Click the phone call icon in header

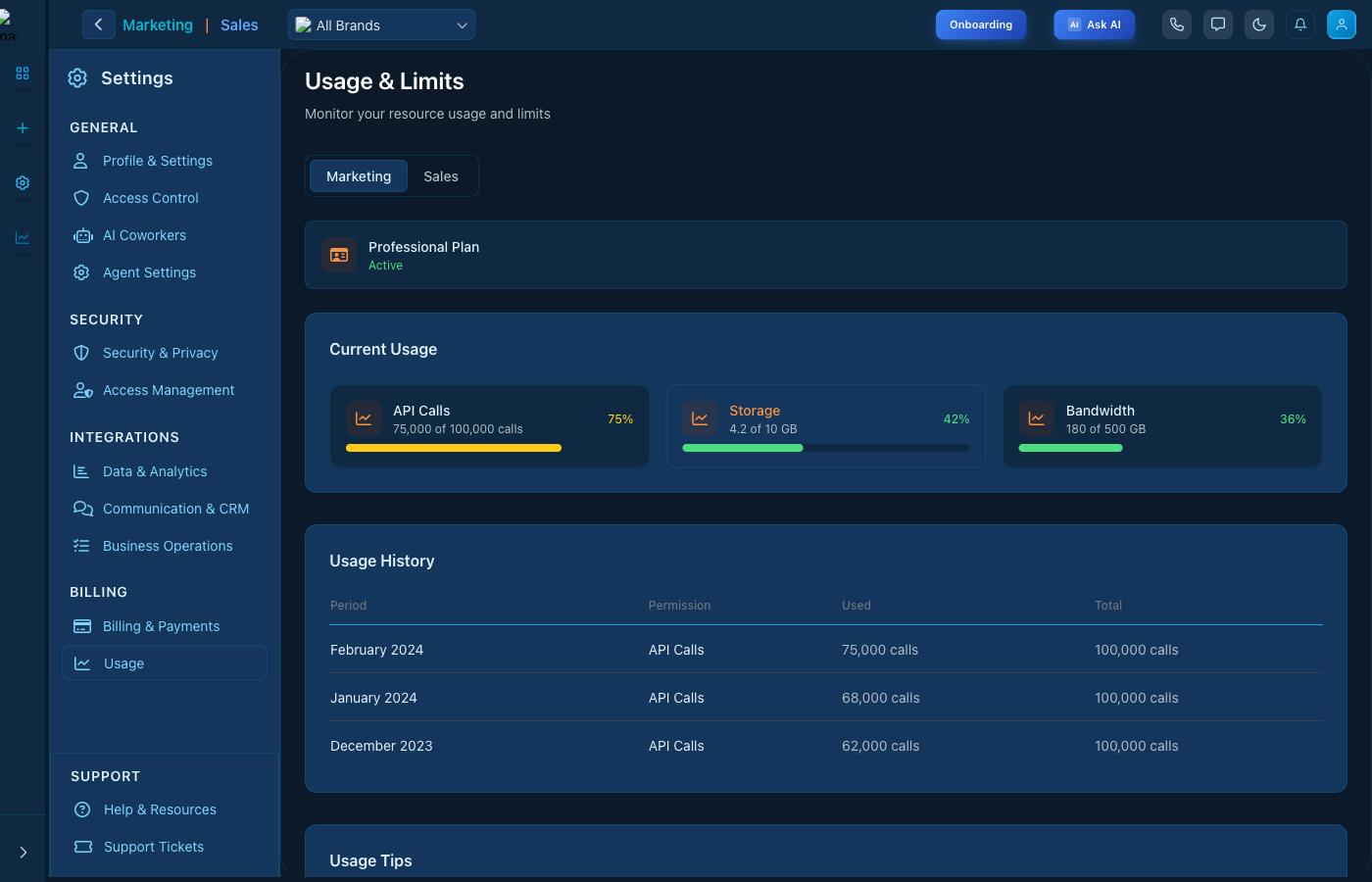(x=1177, y=24)
